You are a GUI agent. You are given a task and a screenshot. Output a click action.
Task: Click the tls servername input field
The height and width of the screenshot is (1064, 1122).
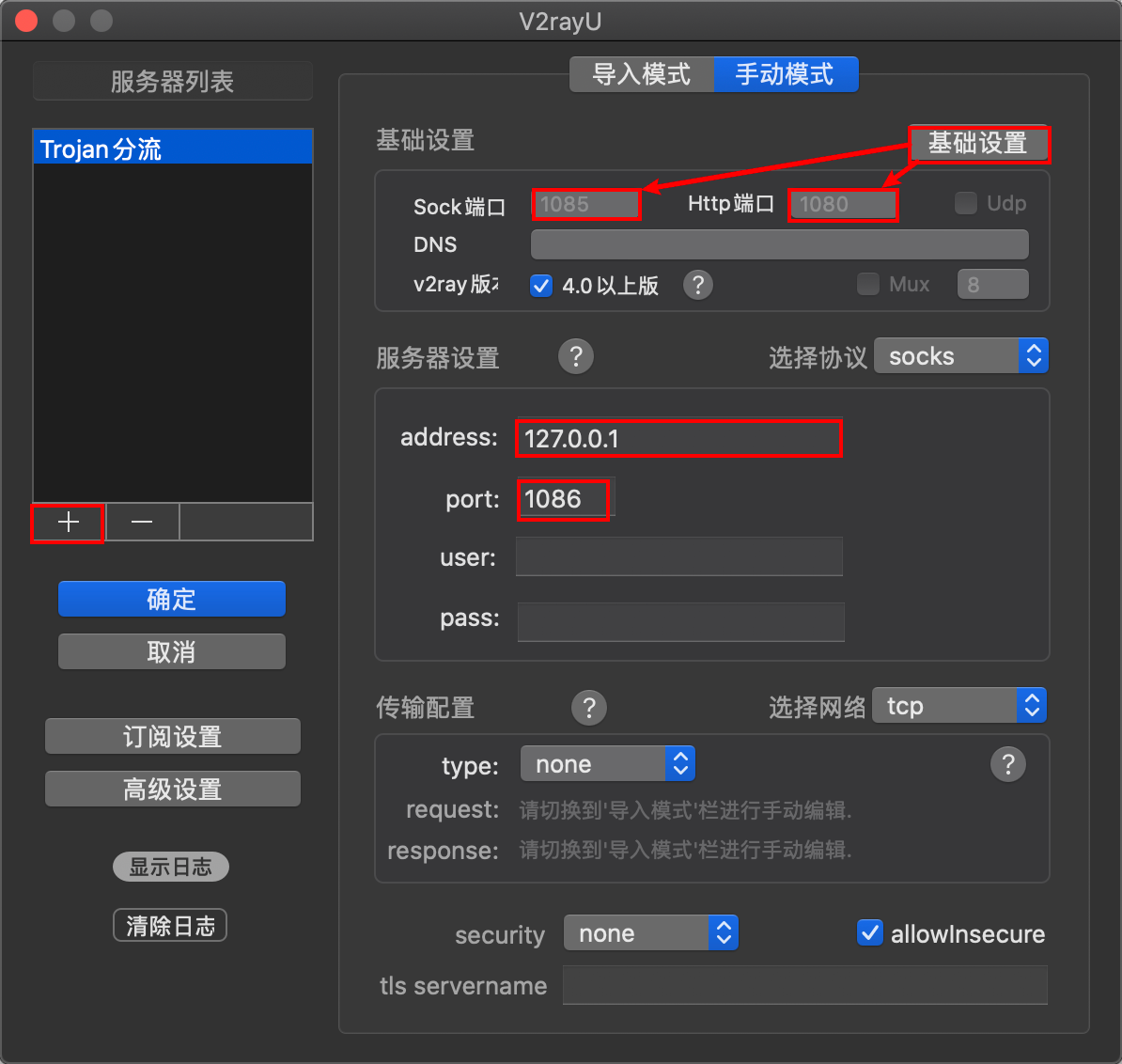(x=805, y=985)
